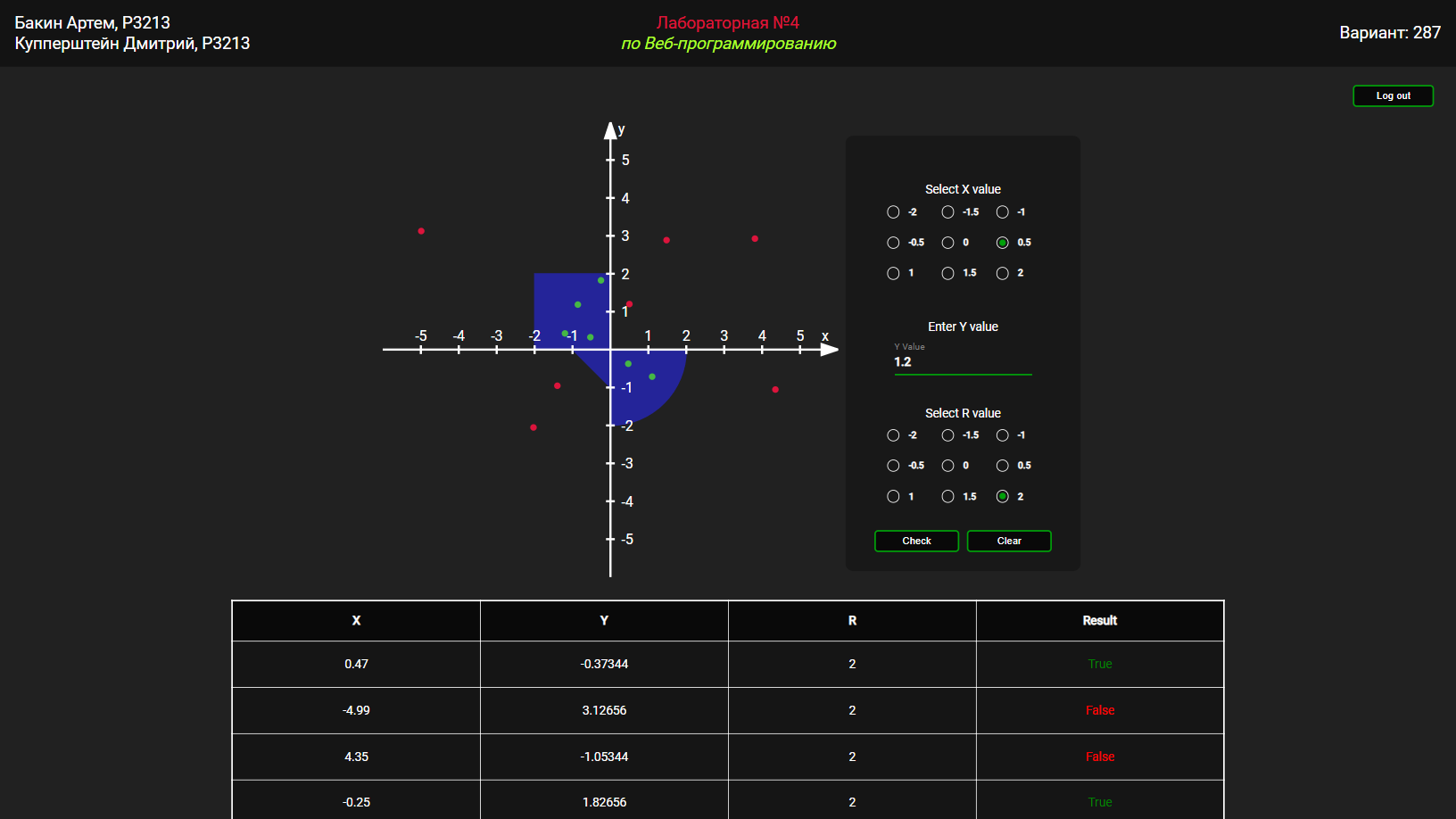Click False result in the 4.35 row
Screen dimensions: 1456x819
click(x=1100, y=757)
